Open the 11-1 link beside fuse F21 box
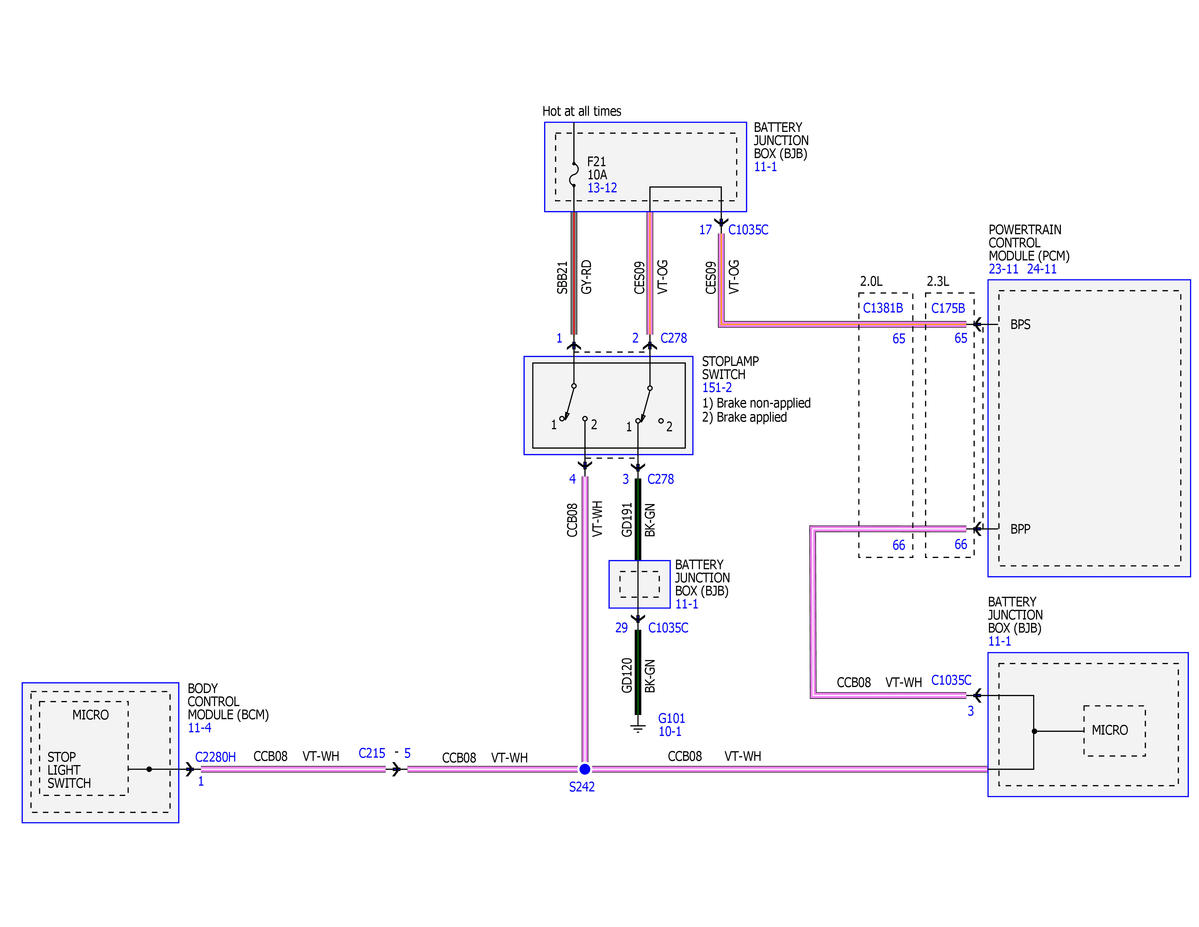1199x927 pixels. [x=765, y=167]
